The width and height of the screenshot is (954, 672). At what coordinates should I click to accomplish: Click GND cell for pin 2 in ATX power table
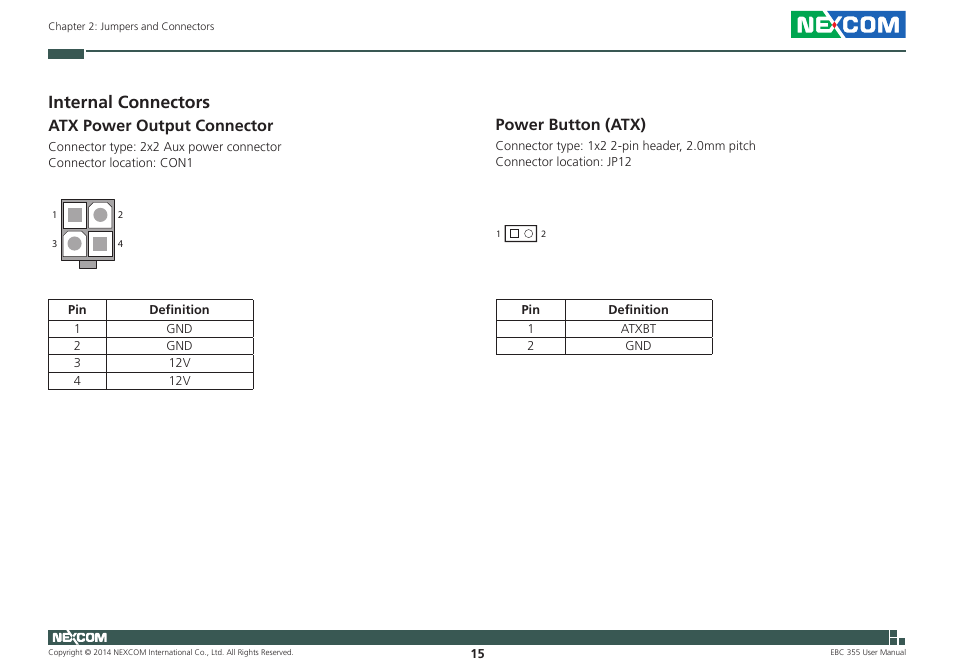tap(179, 346)
